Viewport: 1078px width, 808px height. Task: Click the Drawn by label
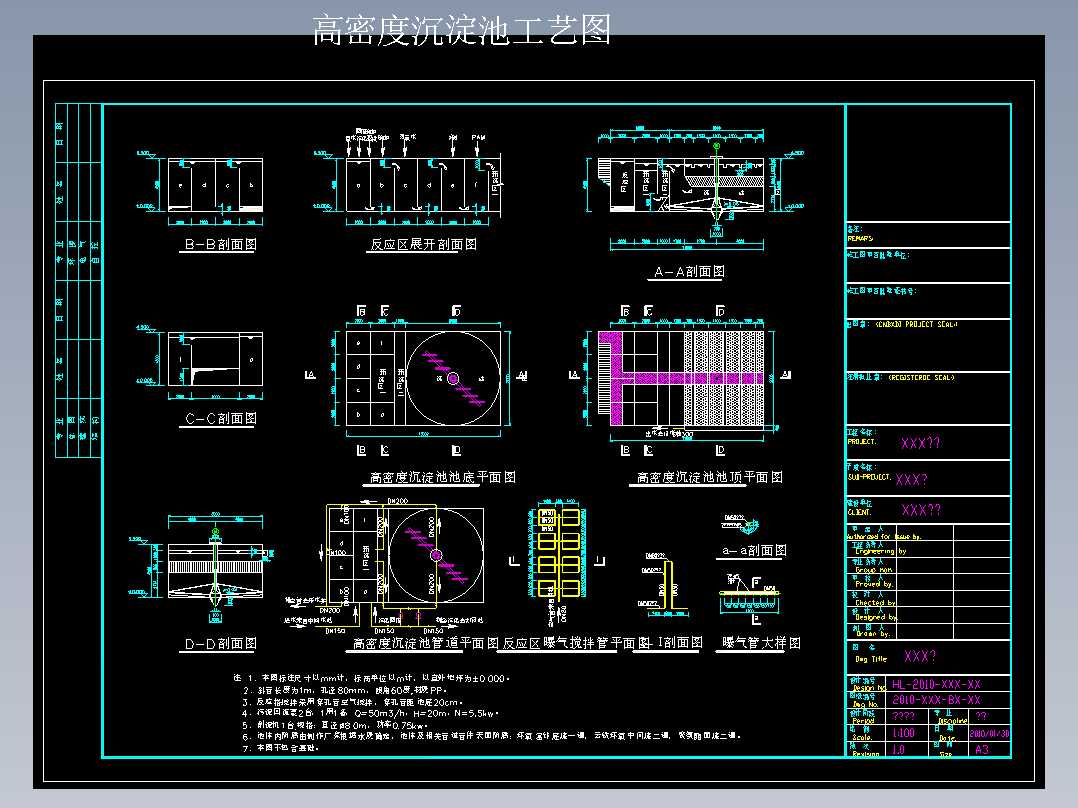(x=872, y=634)
